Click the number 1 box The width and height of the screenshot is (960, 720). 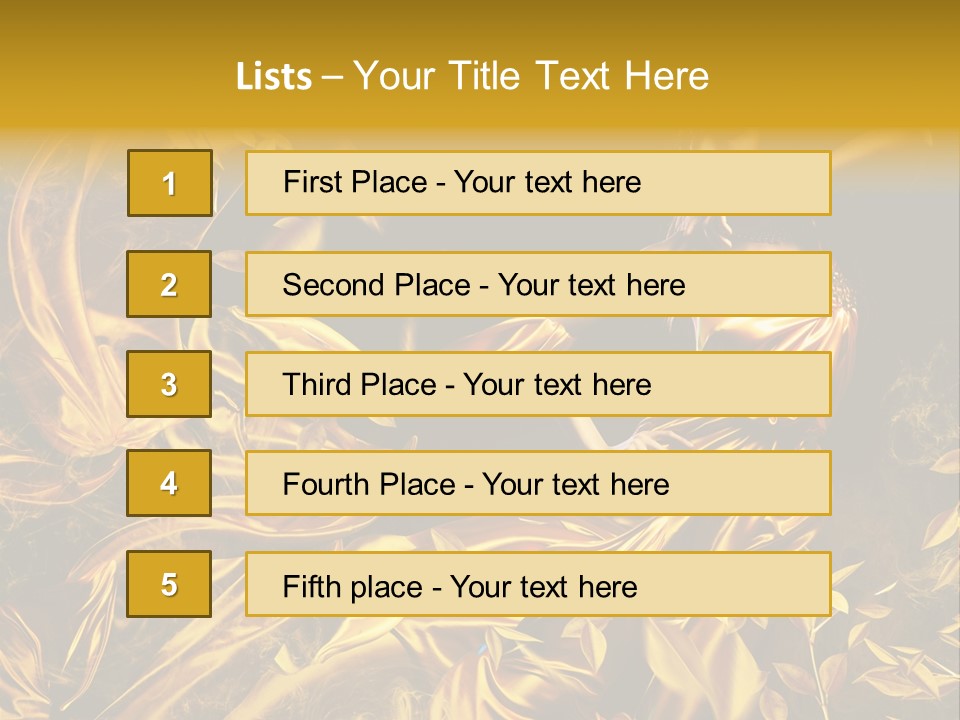point(170,183)
